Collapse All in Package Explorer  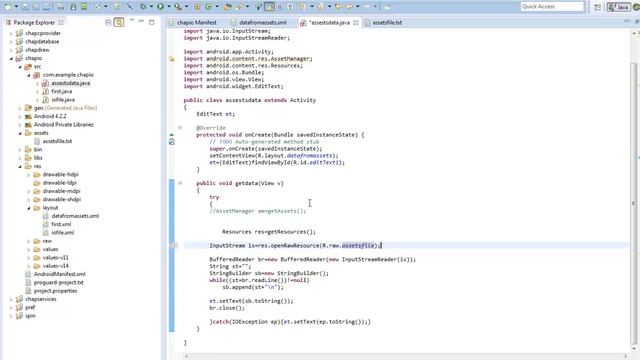108,22
